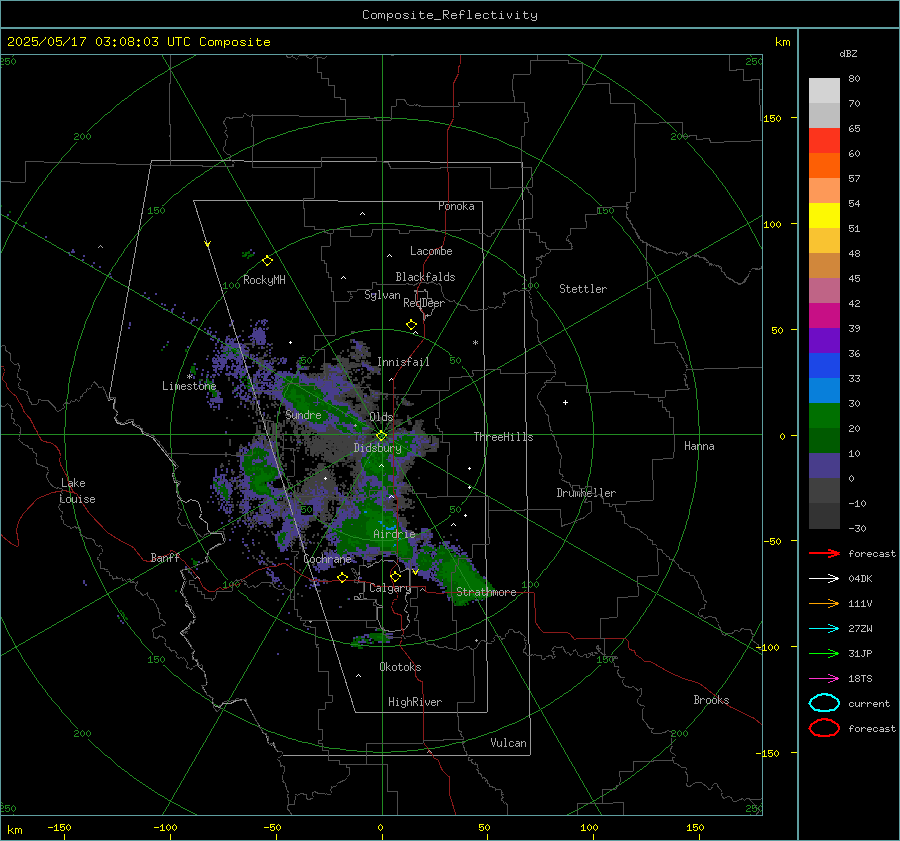Viewport: 900px width, 841px height.
Task: Click the Lake Louise label
Action: pos(77,491)
